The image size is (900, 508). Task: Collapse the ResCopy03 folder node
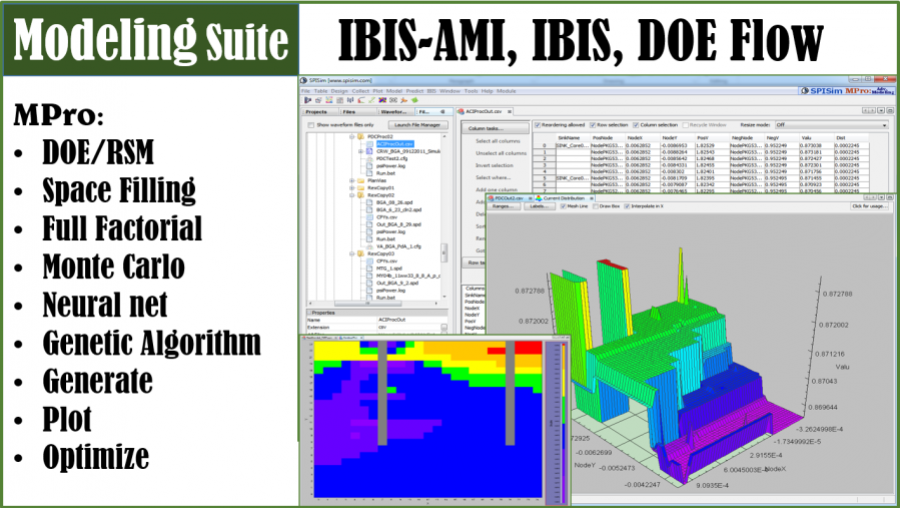352,254
